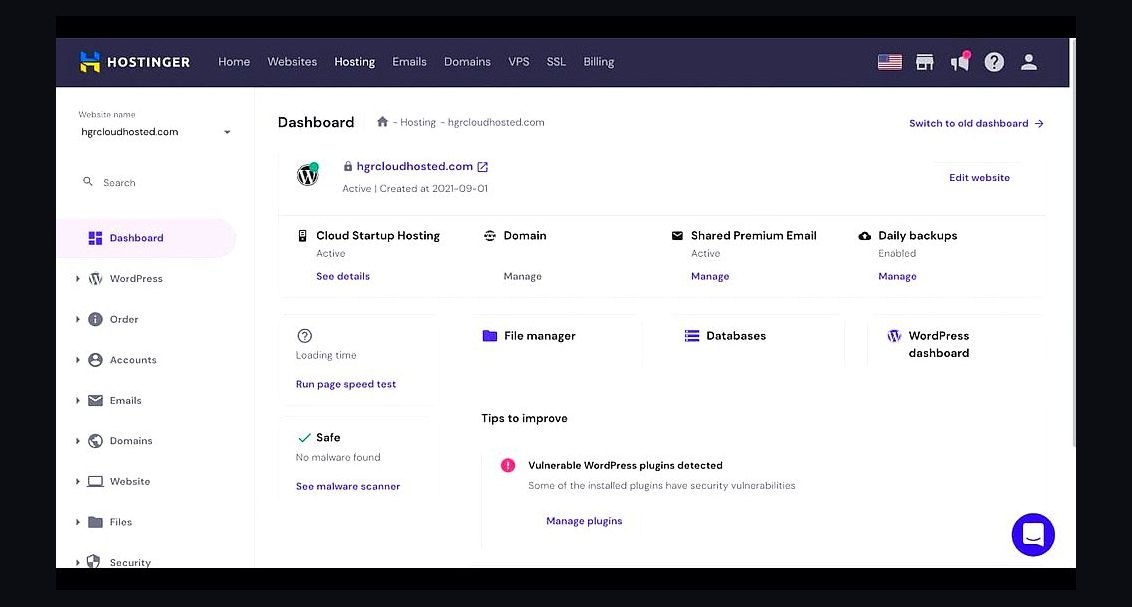The image size is (1132, 607).
Task: Click the Daily backups cloud icon
Action: [864, 236]
